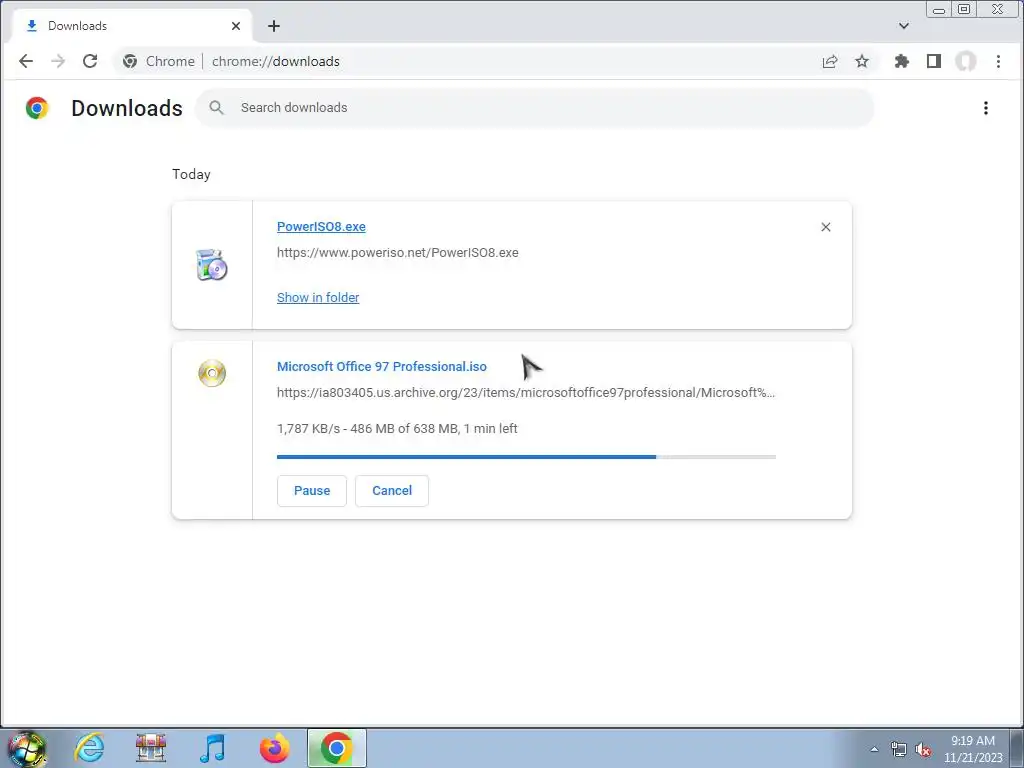Image resolution: width=1024 pixels, height=768 pixels.
Task: Click the ISO download progress bar
Action: [526, 457]
